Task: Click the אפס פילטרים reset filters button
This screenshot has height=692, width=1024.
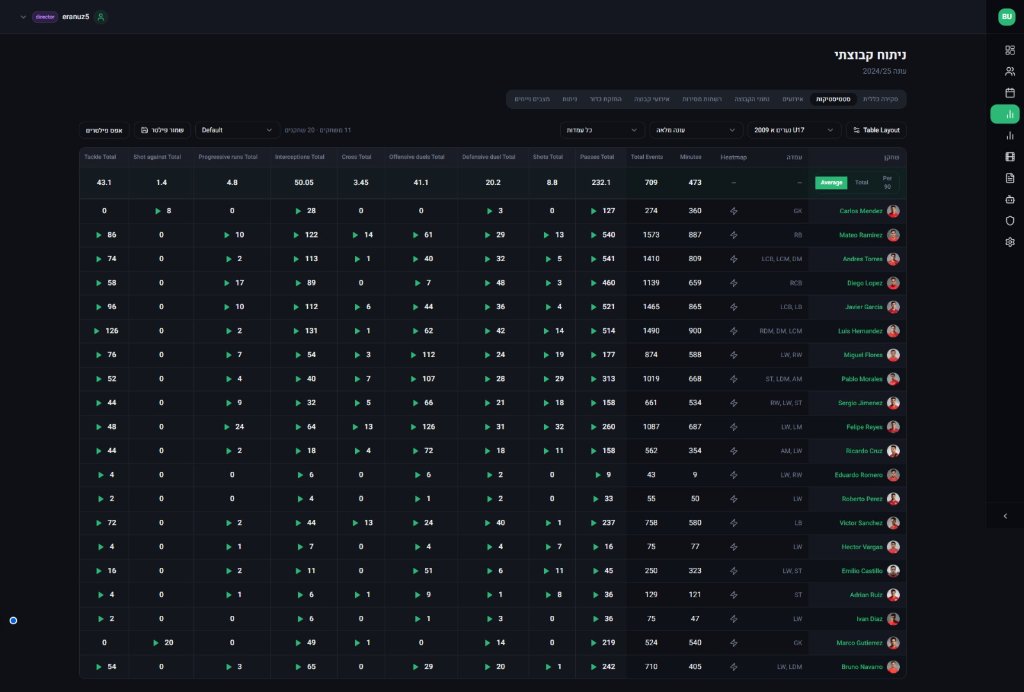Action: 104,131
